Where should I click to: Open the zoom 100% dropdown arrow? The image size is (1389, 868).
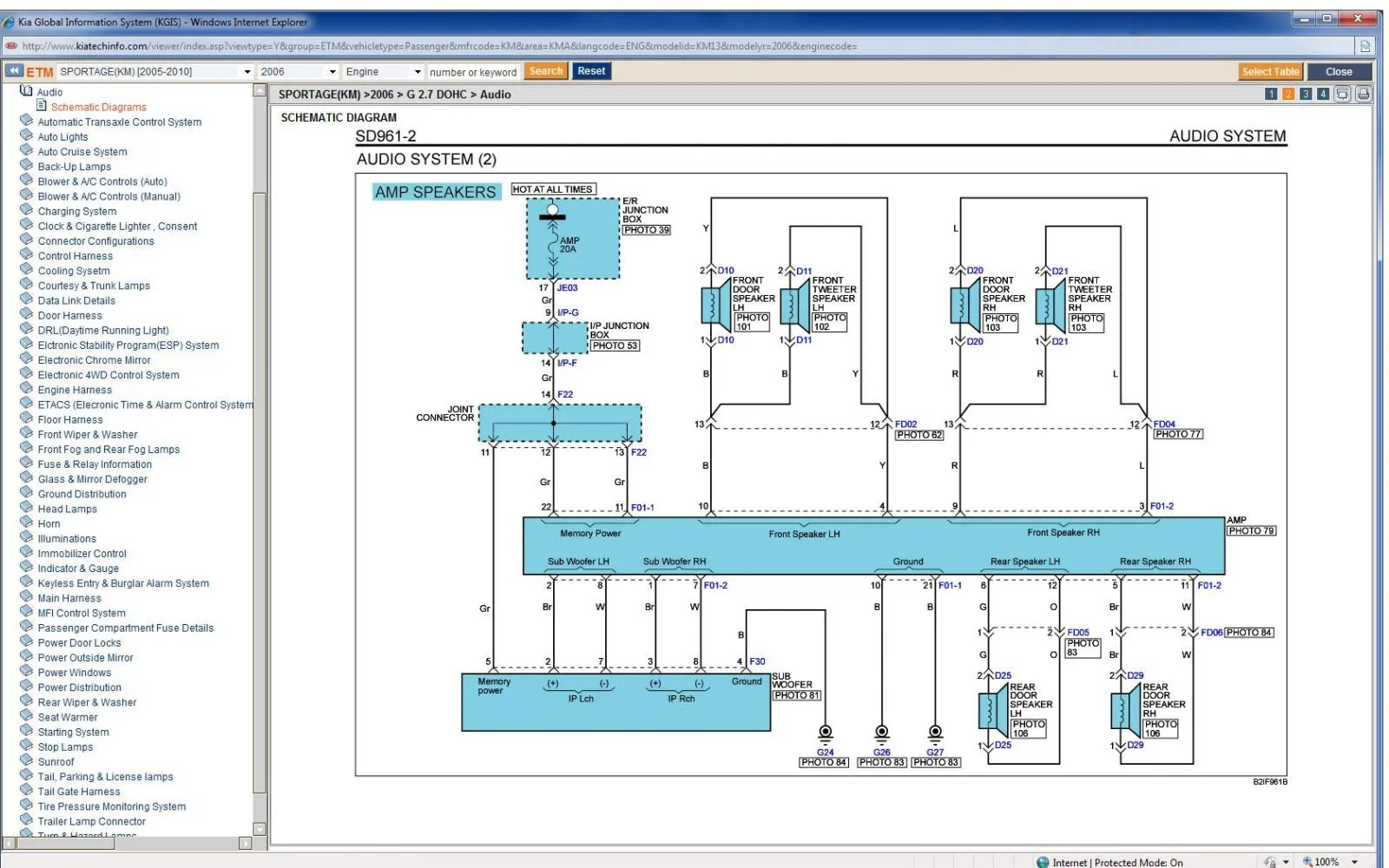click(x=1354, y=862)
